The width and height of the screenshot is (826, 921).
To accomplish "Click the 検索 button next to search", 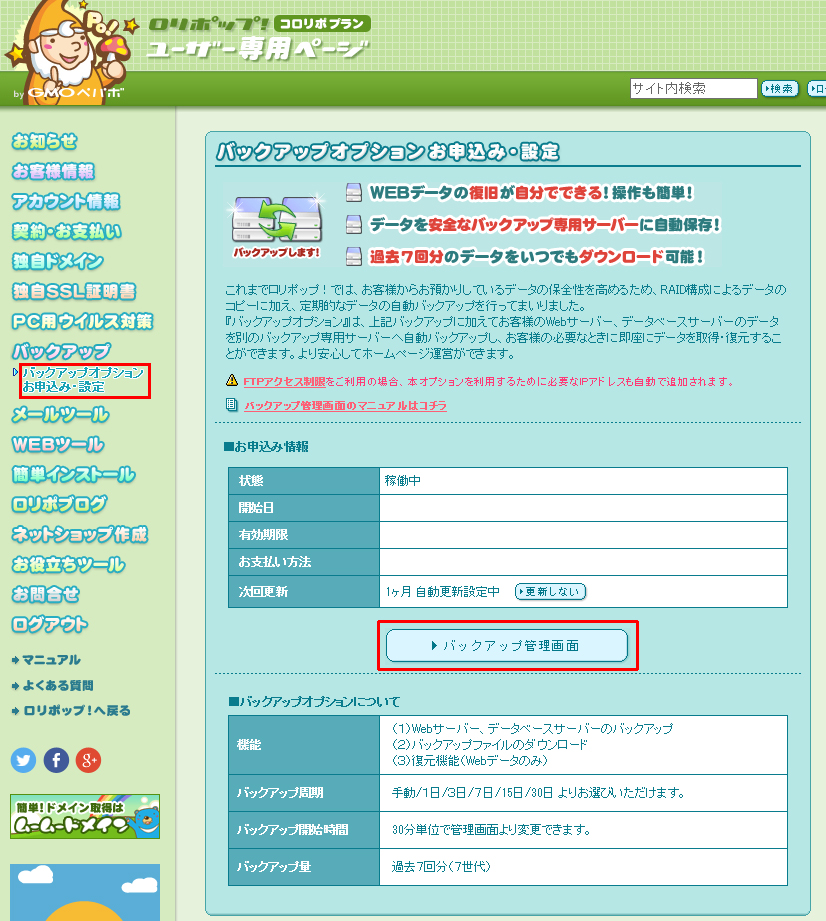I will (780, 89).
